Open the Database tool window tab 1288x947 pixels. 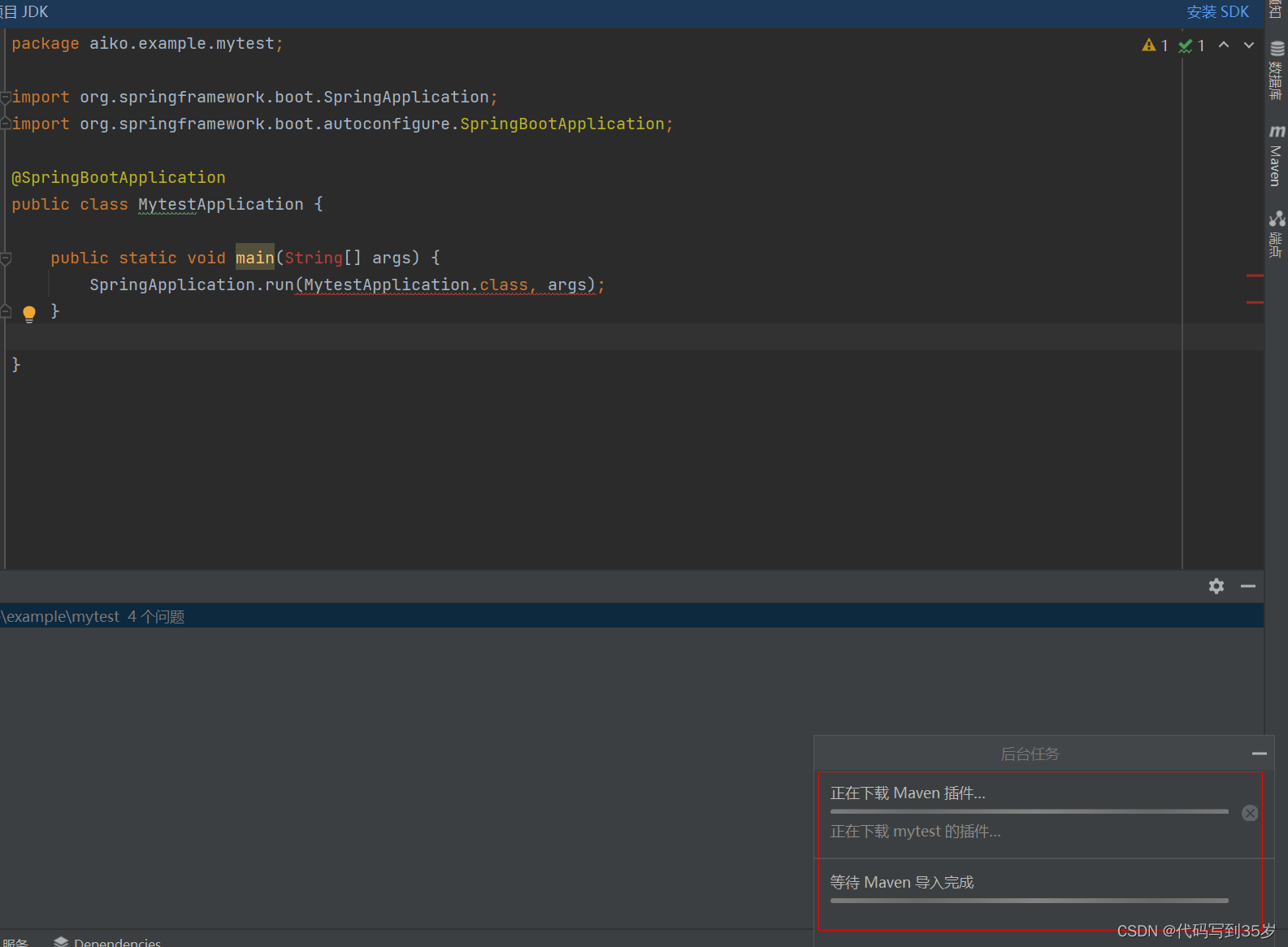[1277, 71]
